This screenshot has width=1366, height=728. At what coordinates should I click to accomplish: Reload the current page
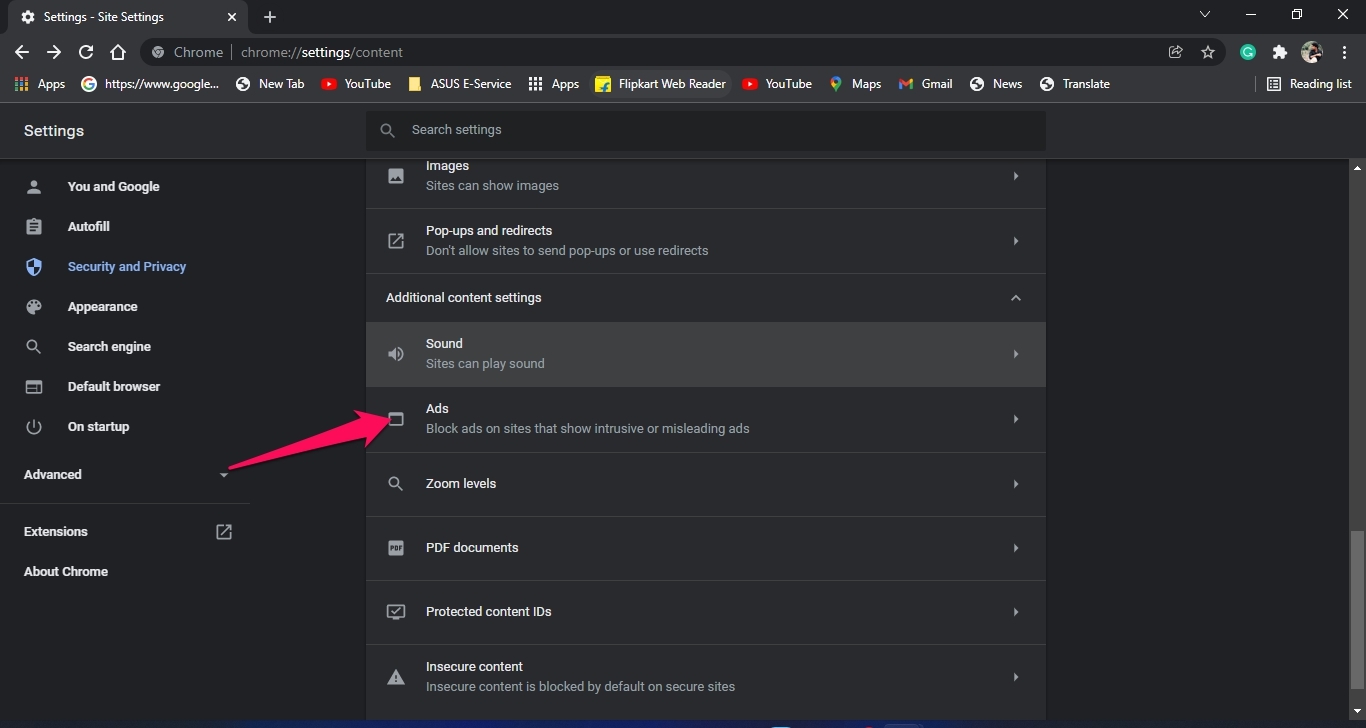tap(86, 52)
